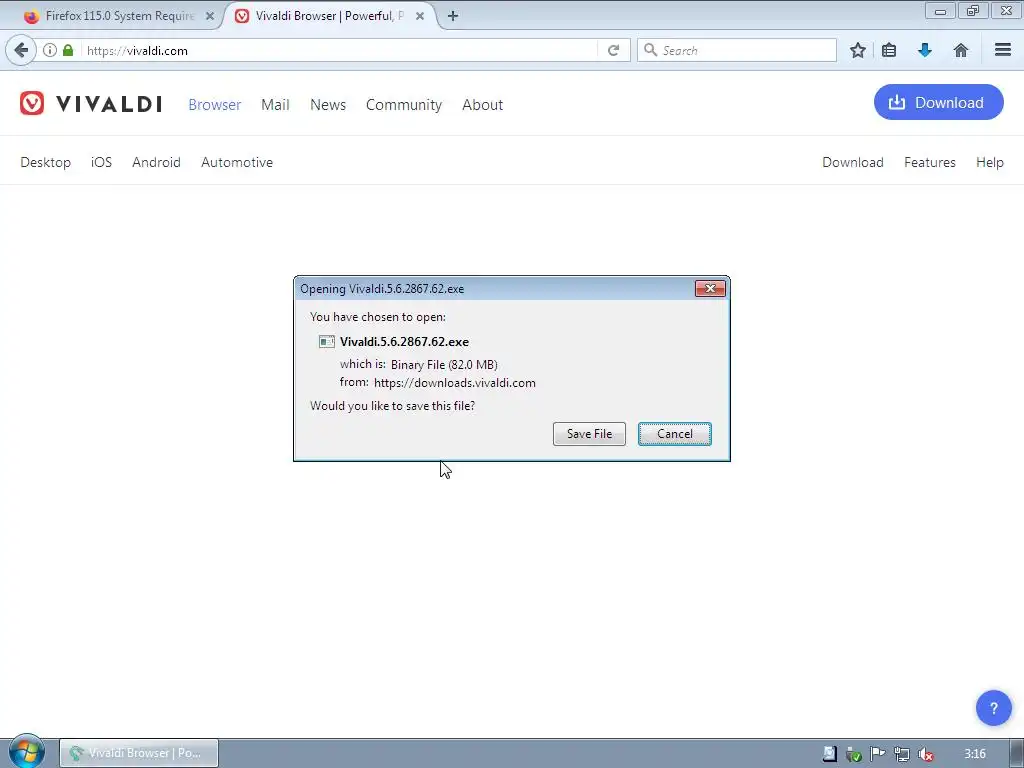The image size is (1024, 768).
Task: Click the Firefox back arrow button
Action: click(x=21, y=50)
